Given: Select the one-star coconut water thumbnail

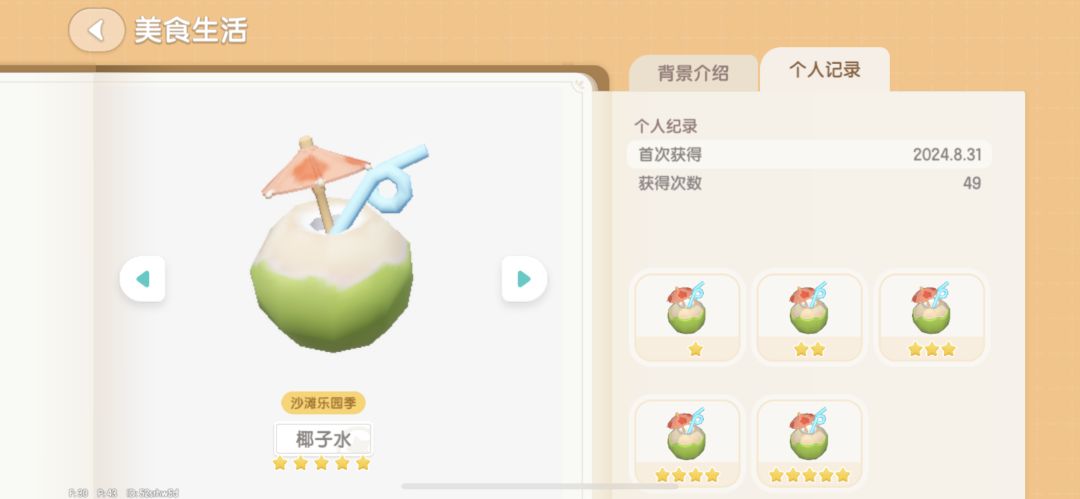Looking at the screenshot, I should (687, 318).
